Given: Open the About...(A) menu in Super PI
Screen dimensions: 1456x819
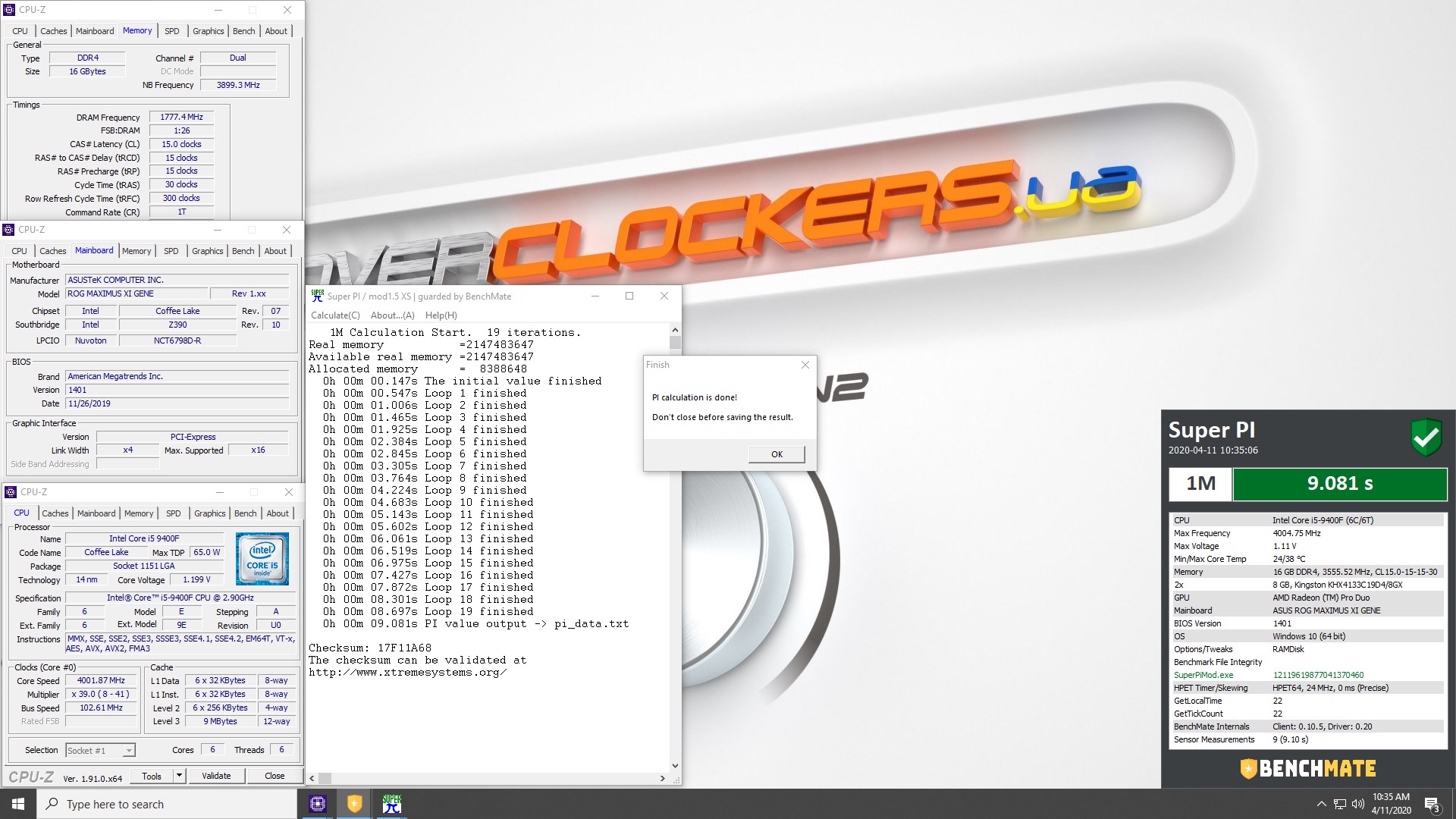Looking at the screenshot, I should [x=392, y=315].
